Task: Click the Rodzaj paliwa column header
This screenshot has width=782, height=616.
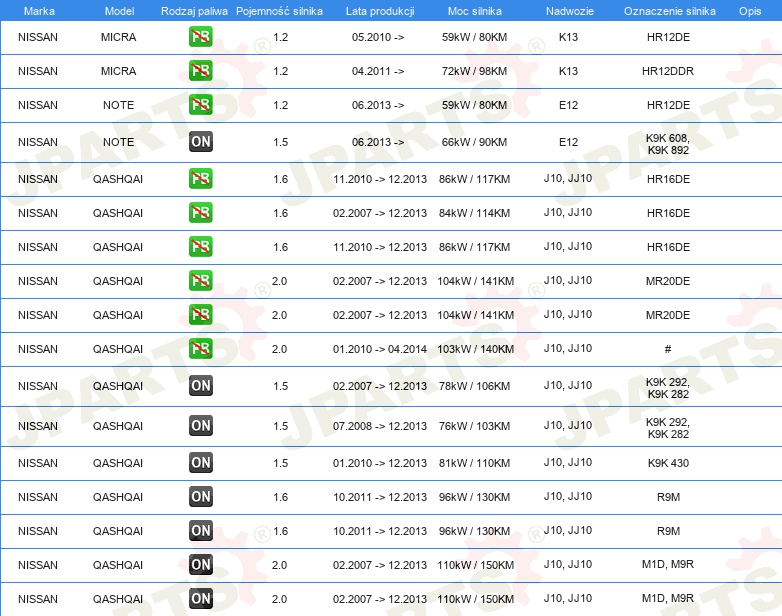Action: pyautogui.click(x=194, y=11)
